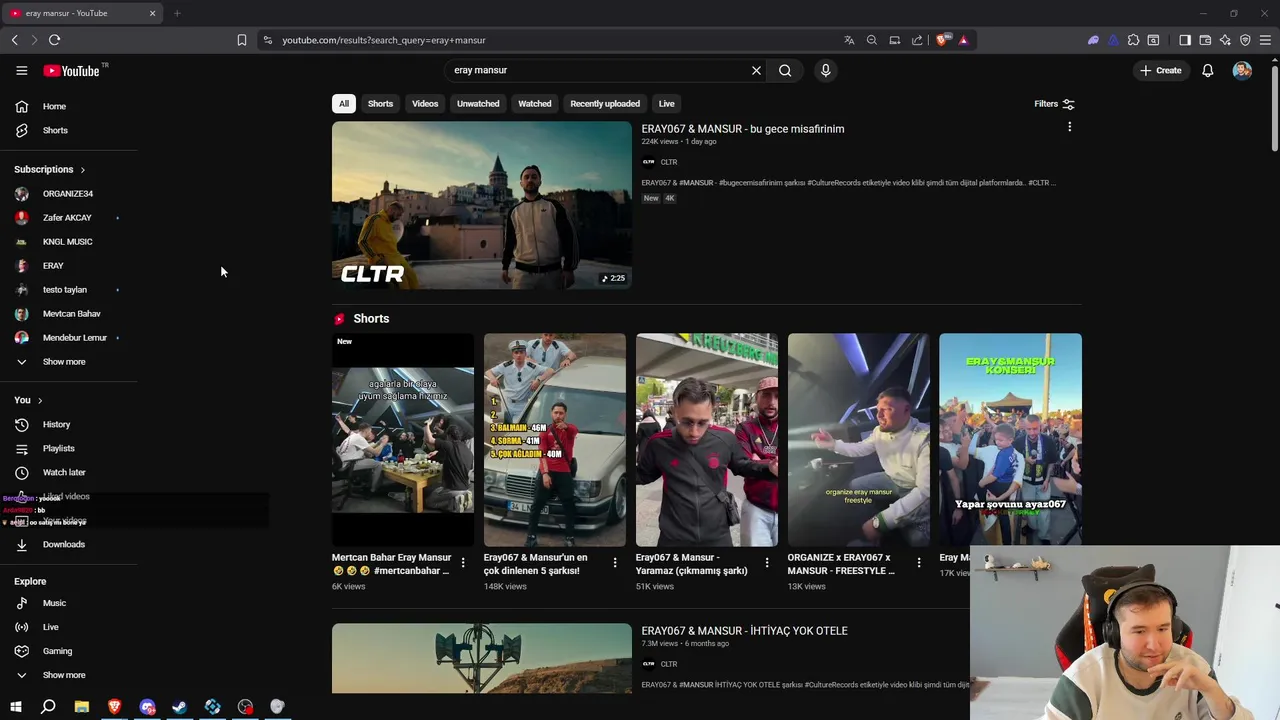Open the account avatar menu

[1242, 70]
